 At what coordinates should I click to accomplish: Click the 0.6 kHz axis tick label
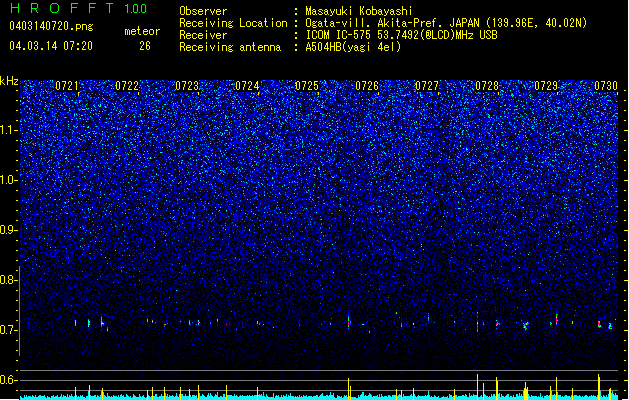click(x=8, y=380)
